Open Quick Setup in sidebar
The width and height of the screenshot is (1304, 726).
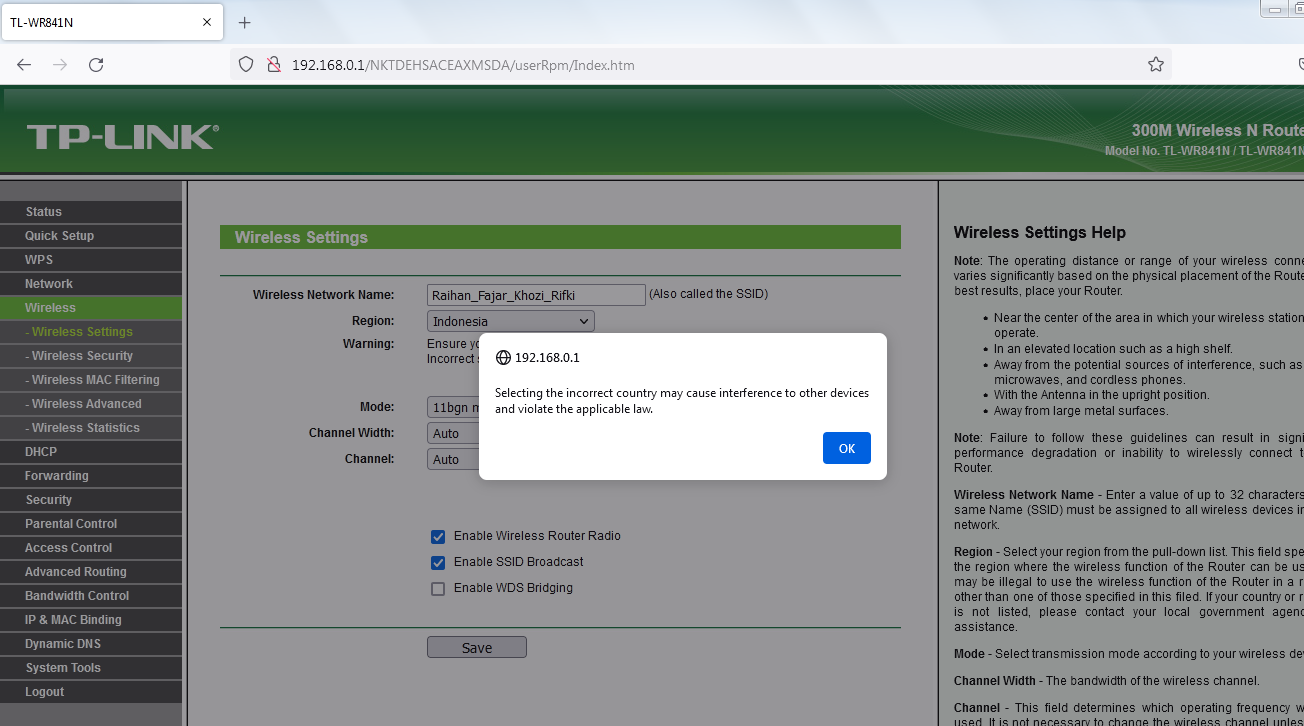coord(91,236)
